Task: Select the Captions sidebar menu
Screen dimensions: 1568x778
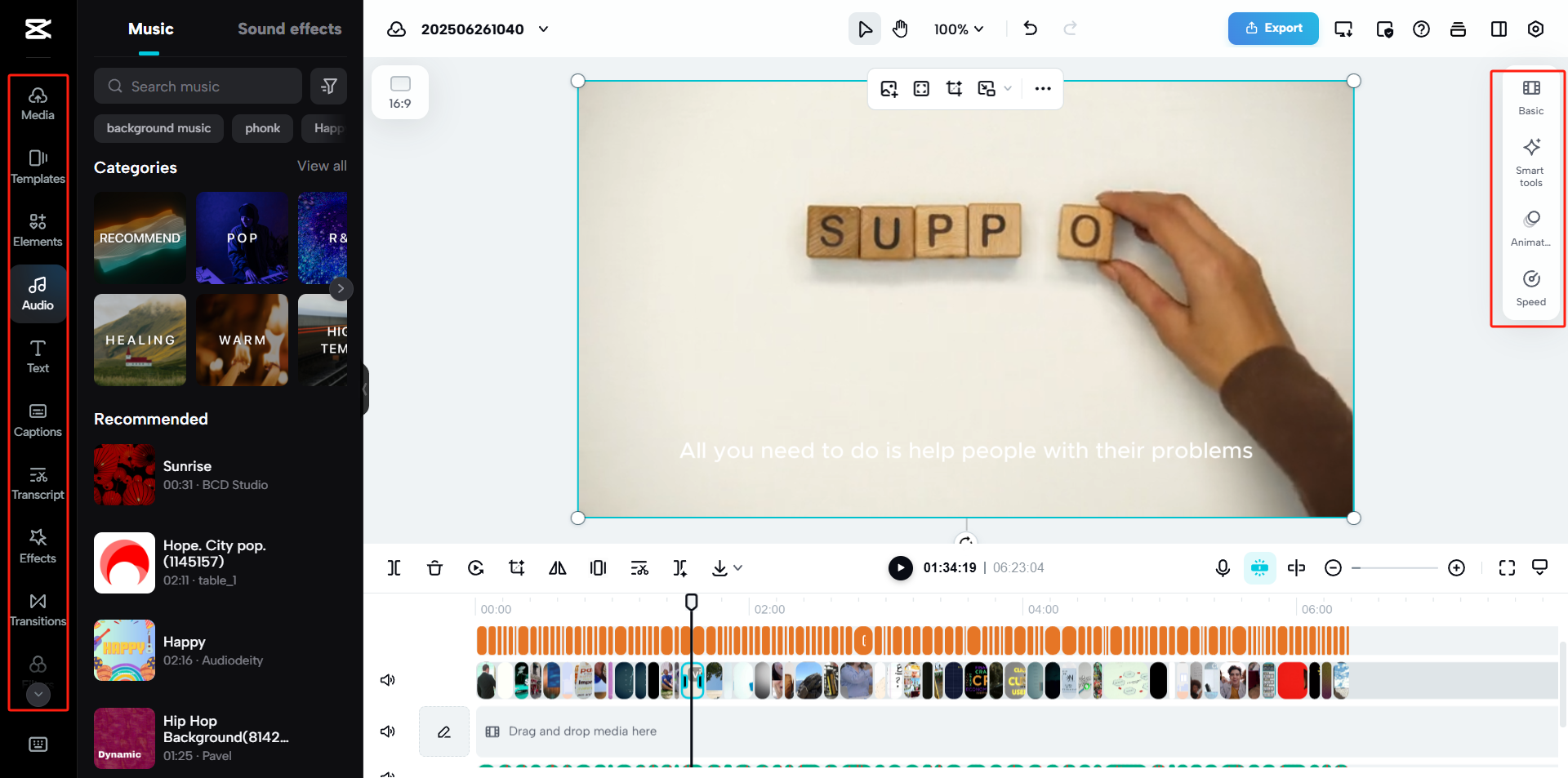Action: (38, 420)
